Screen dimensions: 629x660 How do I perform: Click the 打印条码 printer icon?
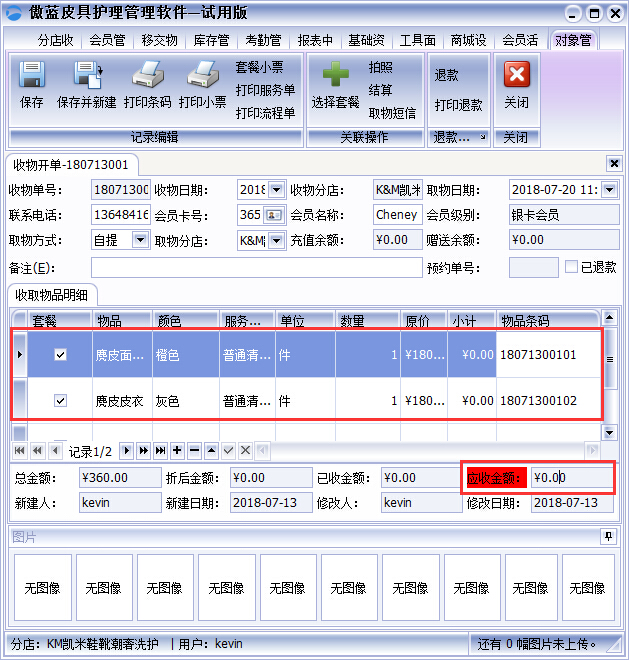148,76
